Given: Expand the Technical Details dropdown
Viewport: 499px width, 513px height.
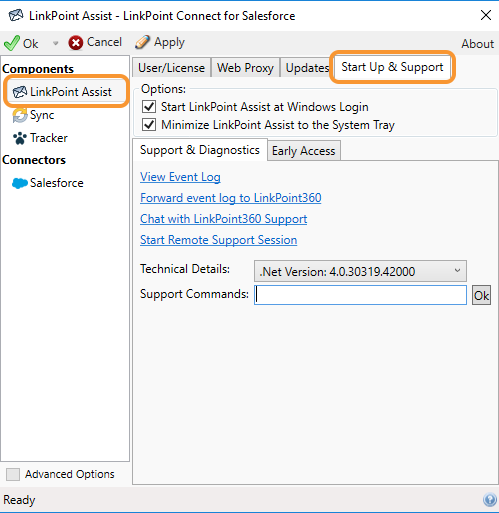Looking at the screenshot, I should pos(360,271).
